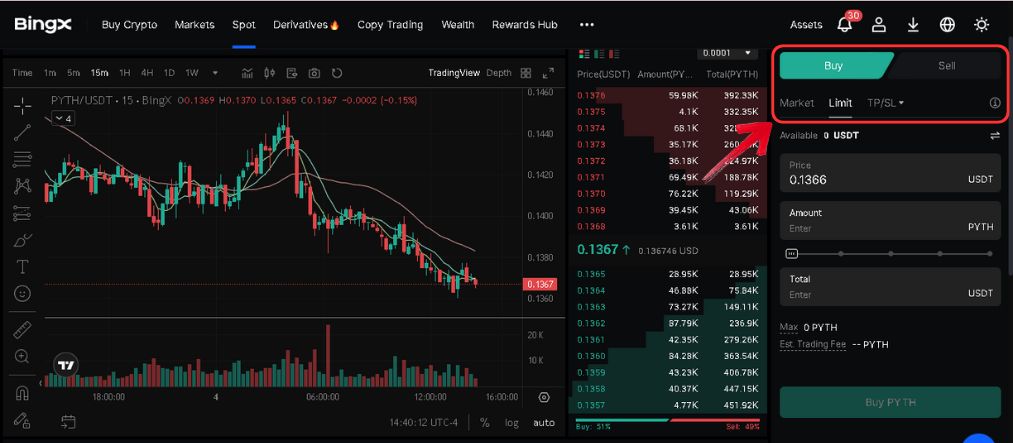This screenshot has width=1013, height=443.
Task: Click the Price input field 0.1366
Action: 890,172
